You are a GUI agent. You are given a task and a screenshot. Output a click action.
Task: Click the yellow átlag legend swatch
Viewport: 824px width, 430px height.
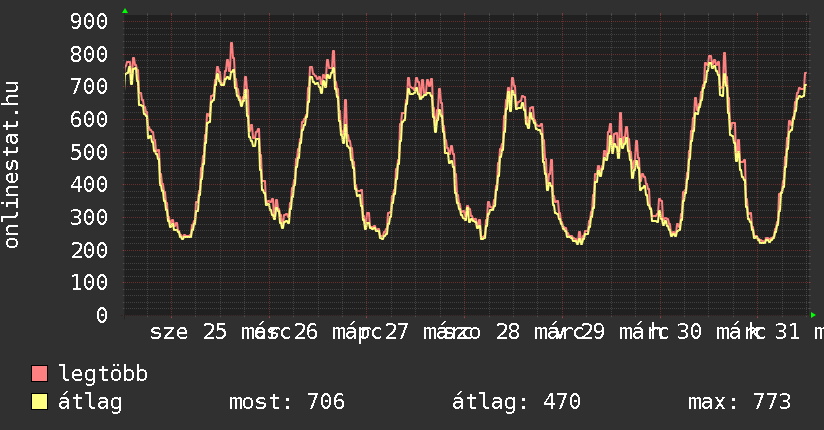[x=40, y=402]
